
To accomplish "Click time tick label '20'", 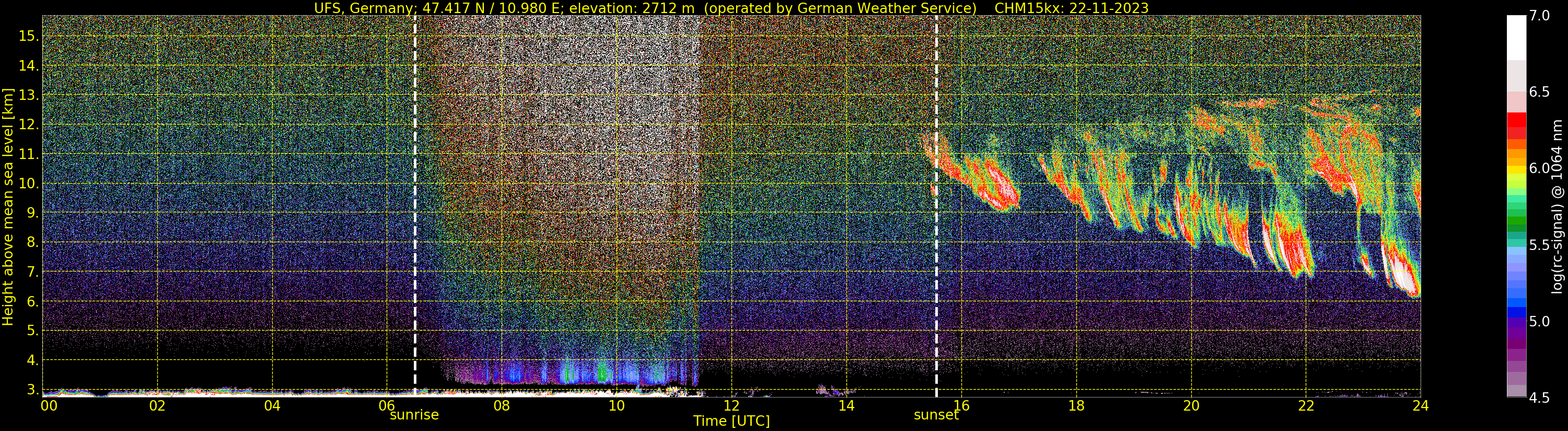I will click(1191, 405).
